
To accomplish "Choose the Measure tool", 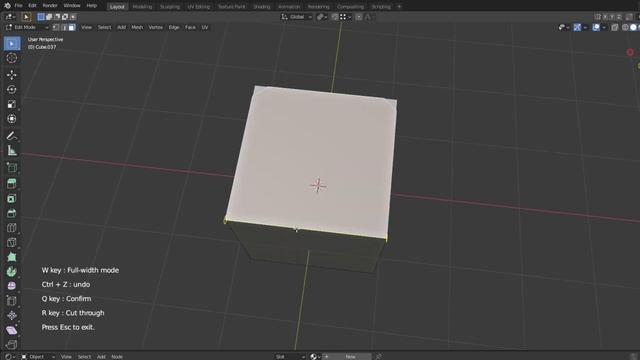I will 12,151.
